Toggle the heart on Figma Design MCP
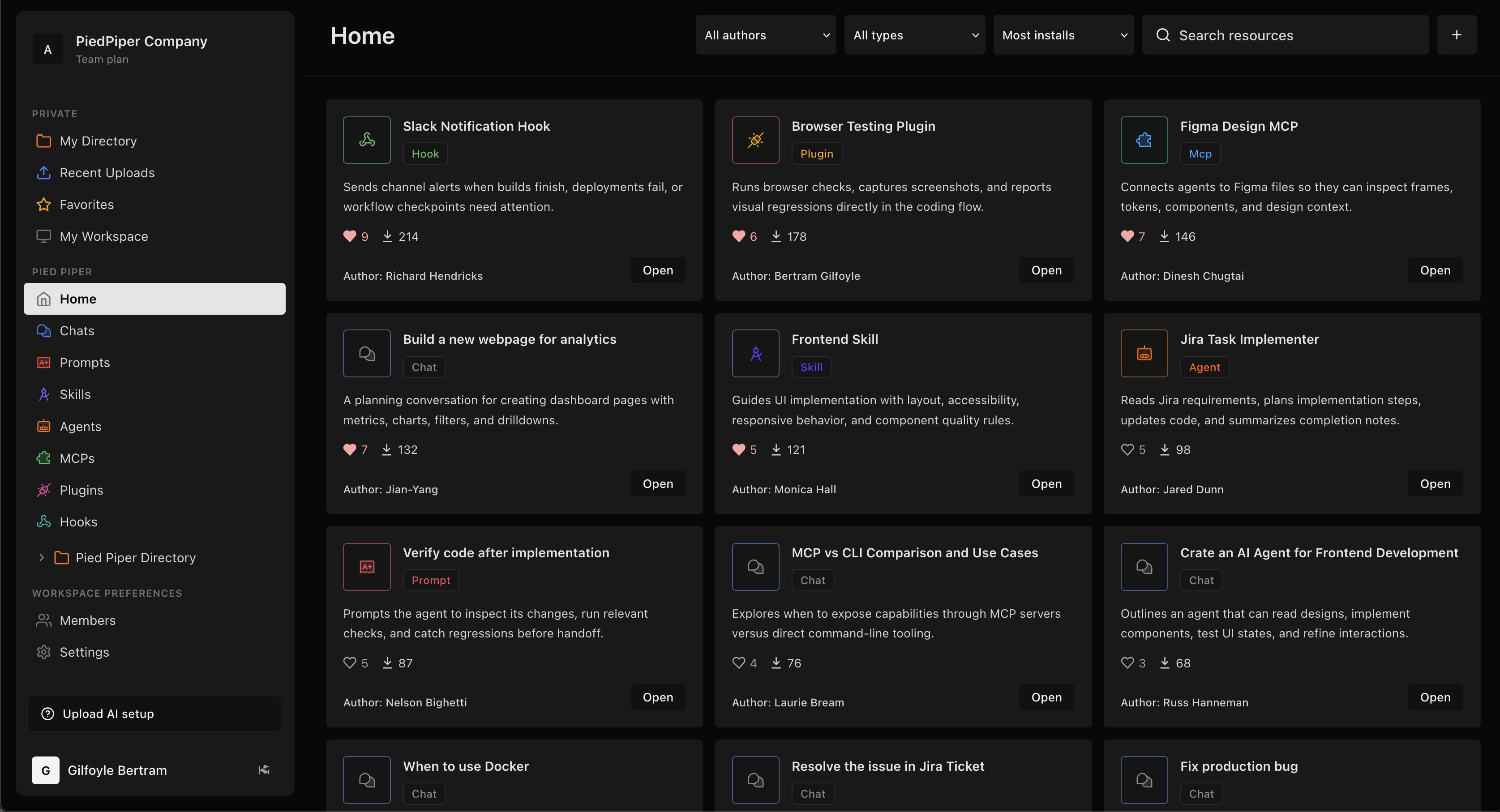 (x=1127, y=236)
